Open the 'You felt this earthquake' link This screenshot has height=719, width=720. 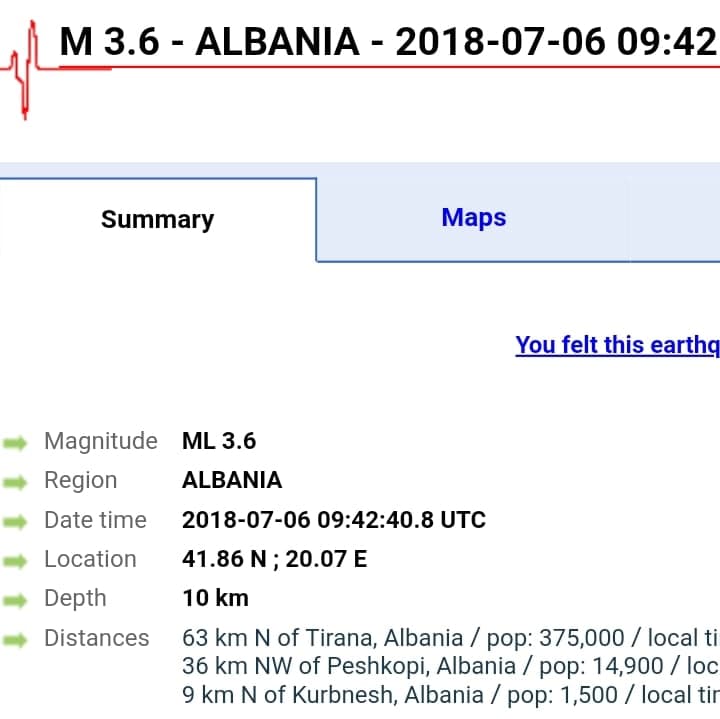[617, 345]
